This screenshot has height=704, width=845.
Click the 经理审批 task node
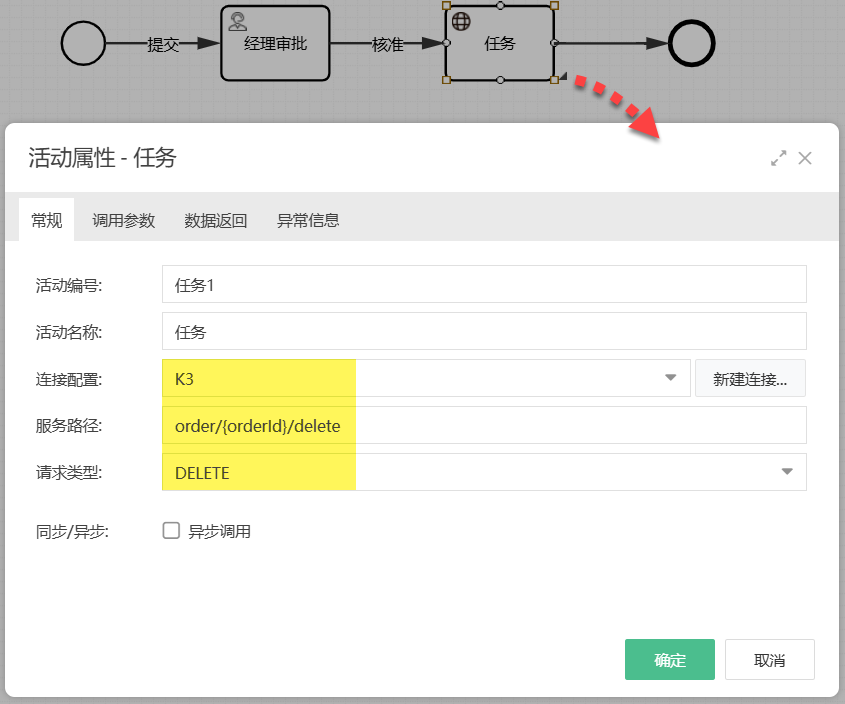(275, 45)
